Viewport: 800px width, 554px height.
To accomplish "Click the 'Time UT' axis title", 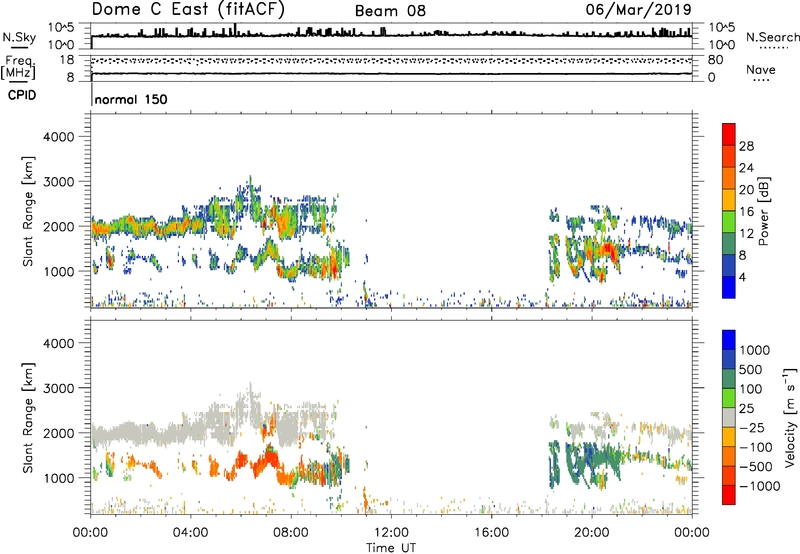I will pos(391,548).
